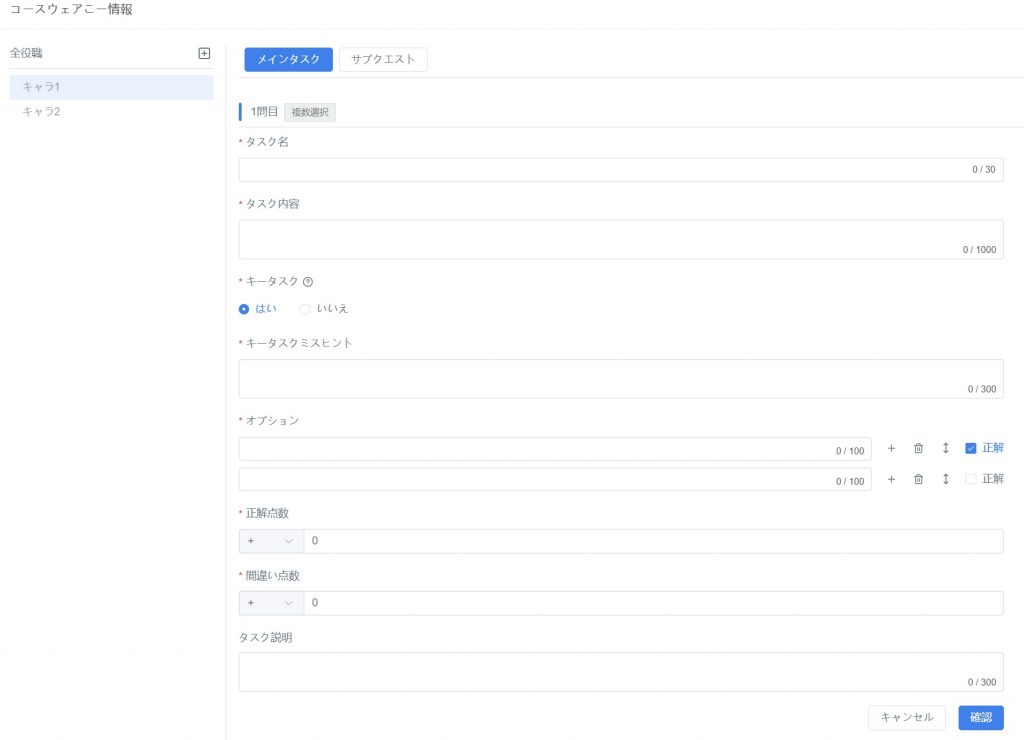Delete the second option using trash icon
This screenshot has height=740, width=1024.
point(918,480)
